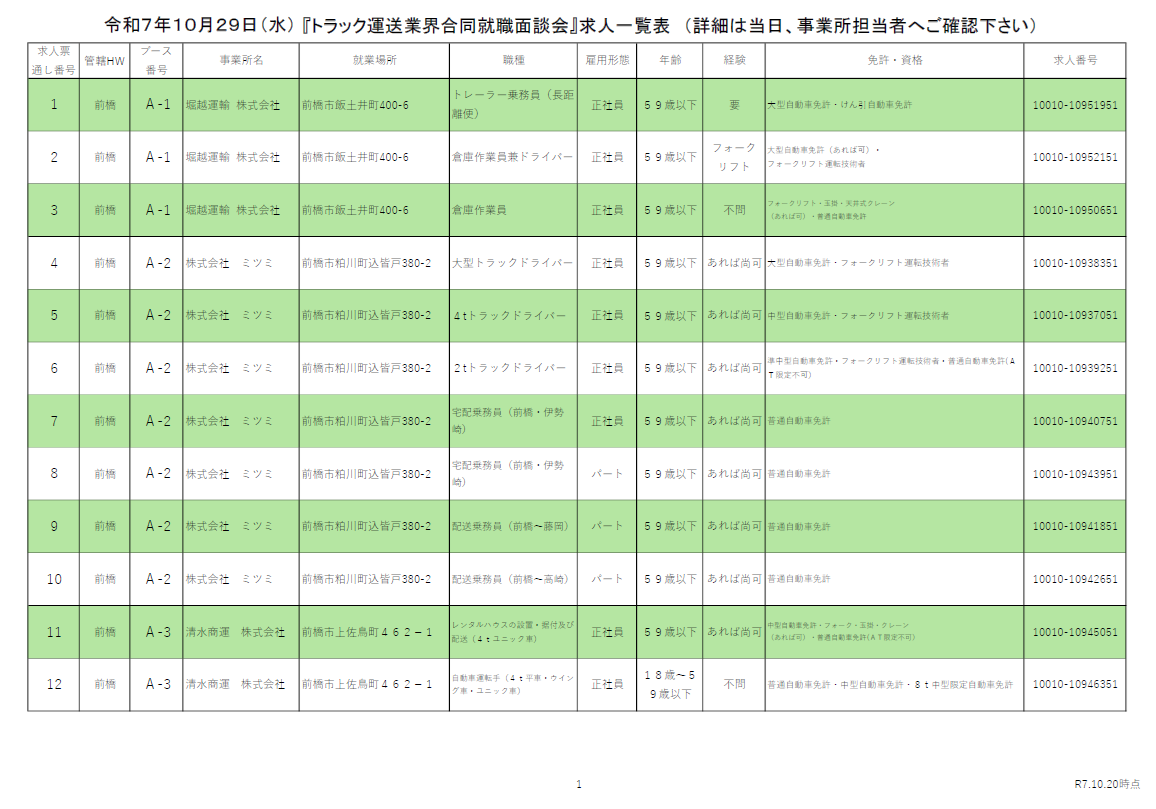The image size is (1156, 809).
Task: Click the フォークリフト experience cell in row 2
Action: 734,157
